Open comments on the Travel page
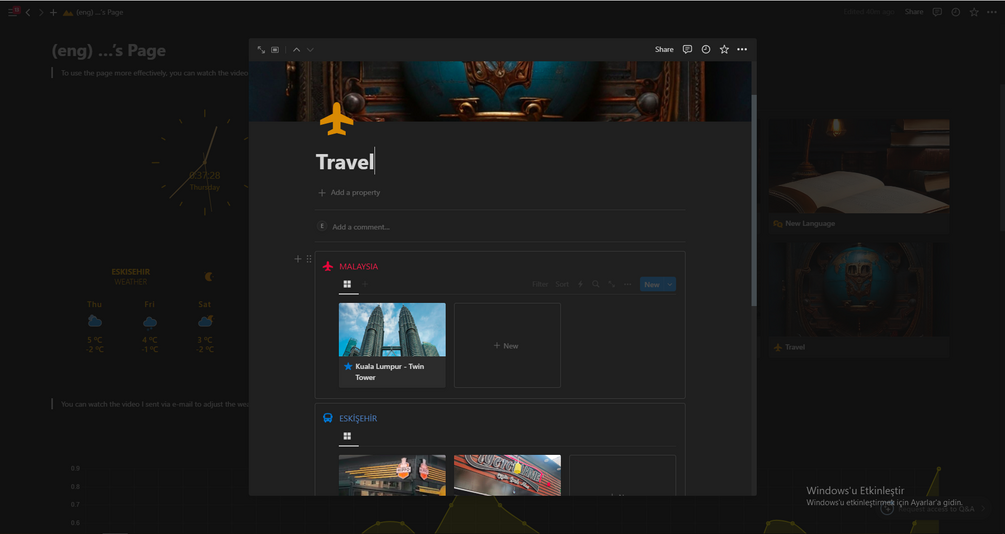1005x534 pixels. point(687,49)
